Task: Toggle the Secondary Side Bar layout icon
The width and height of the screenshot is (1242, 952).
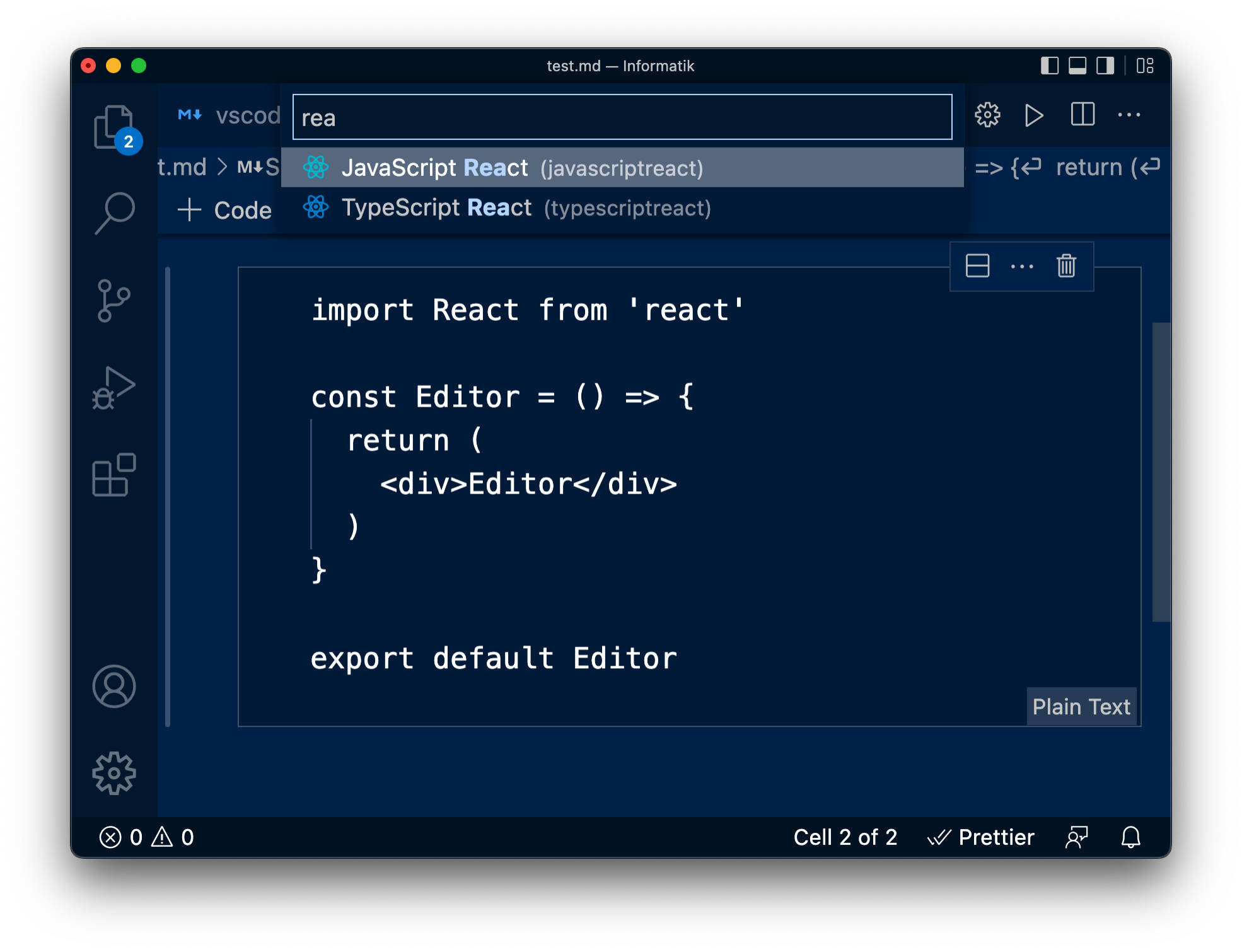Action: click(1105, 66)
